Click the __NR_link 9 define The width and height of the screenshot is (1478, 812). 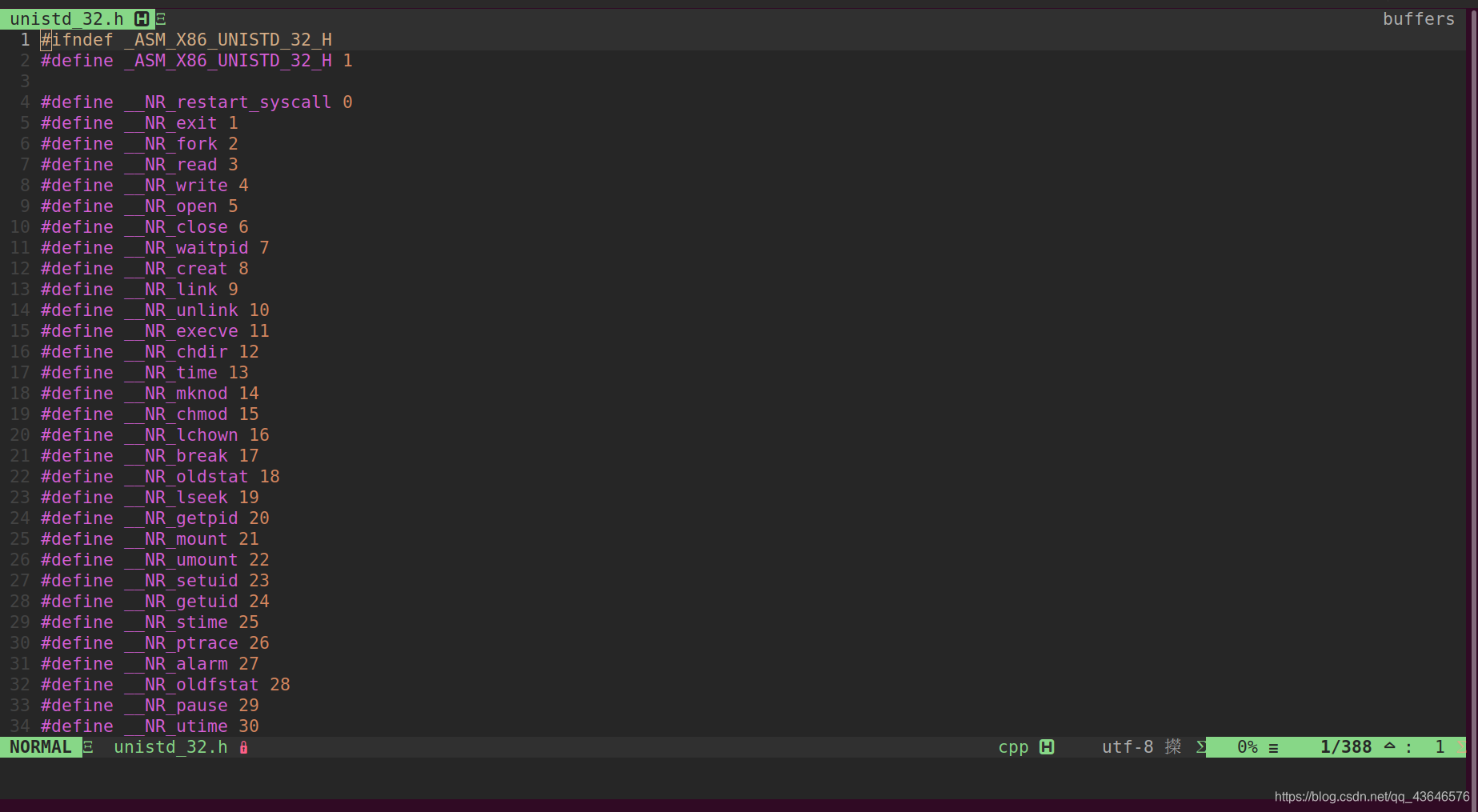[x=139, y=290]
